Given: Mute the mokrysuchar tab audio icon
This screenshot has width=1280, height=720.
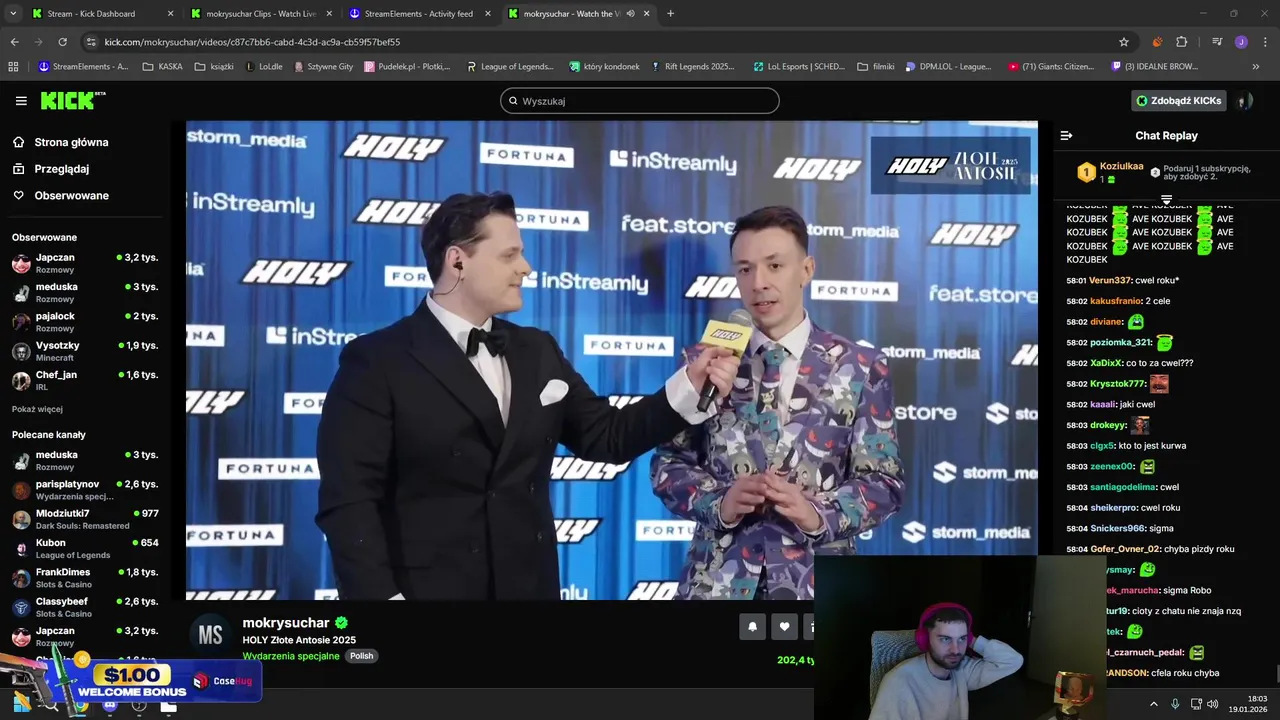Looking at the screenshot, I should (x=630, y=14).
